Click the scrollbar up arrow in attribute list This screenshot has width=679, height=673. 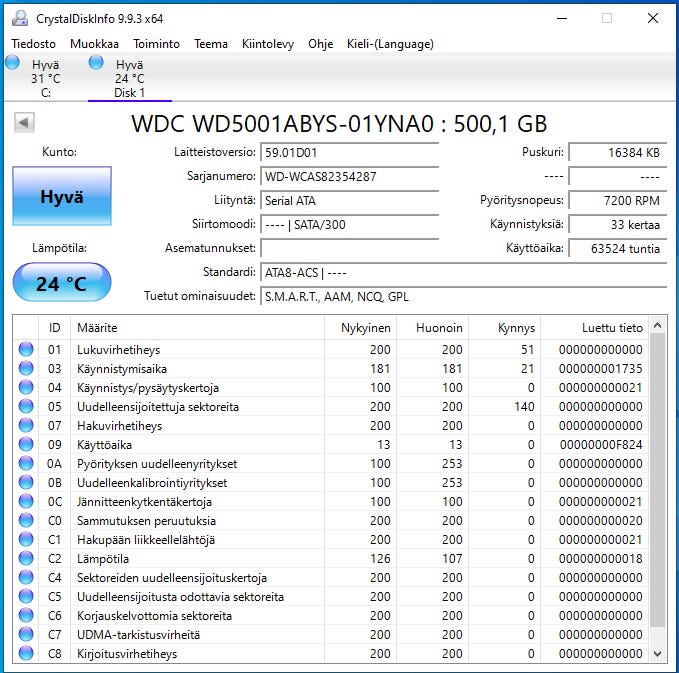coord(657,325)
